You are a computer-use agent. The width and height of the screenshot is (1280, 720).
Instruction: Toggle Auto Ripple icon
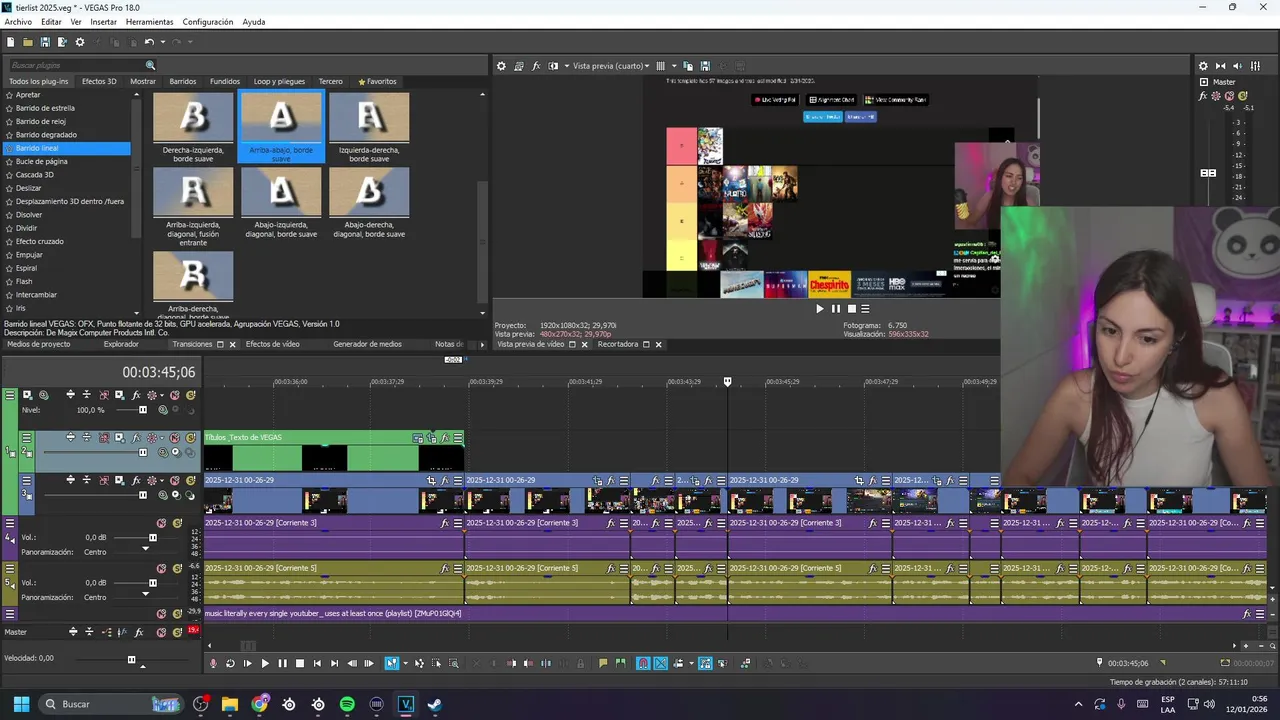678,663
